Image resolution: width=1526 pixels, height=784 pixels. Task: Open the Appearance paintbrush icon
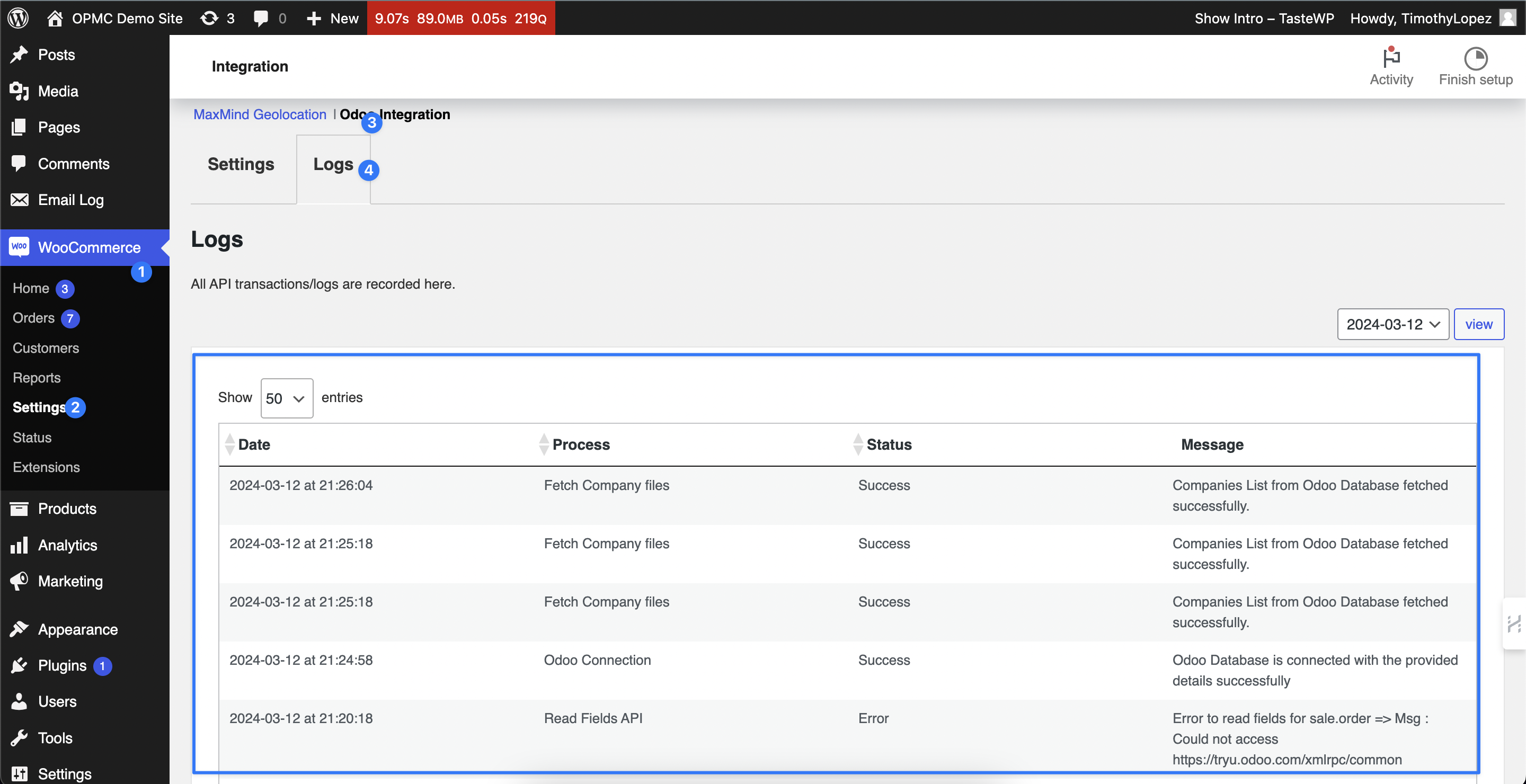pos(19,629)
